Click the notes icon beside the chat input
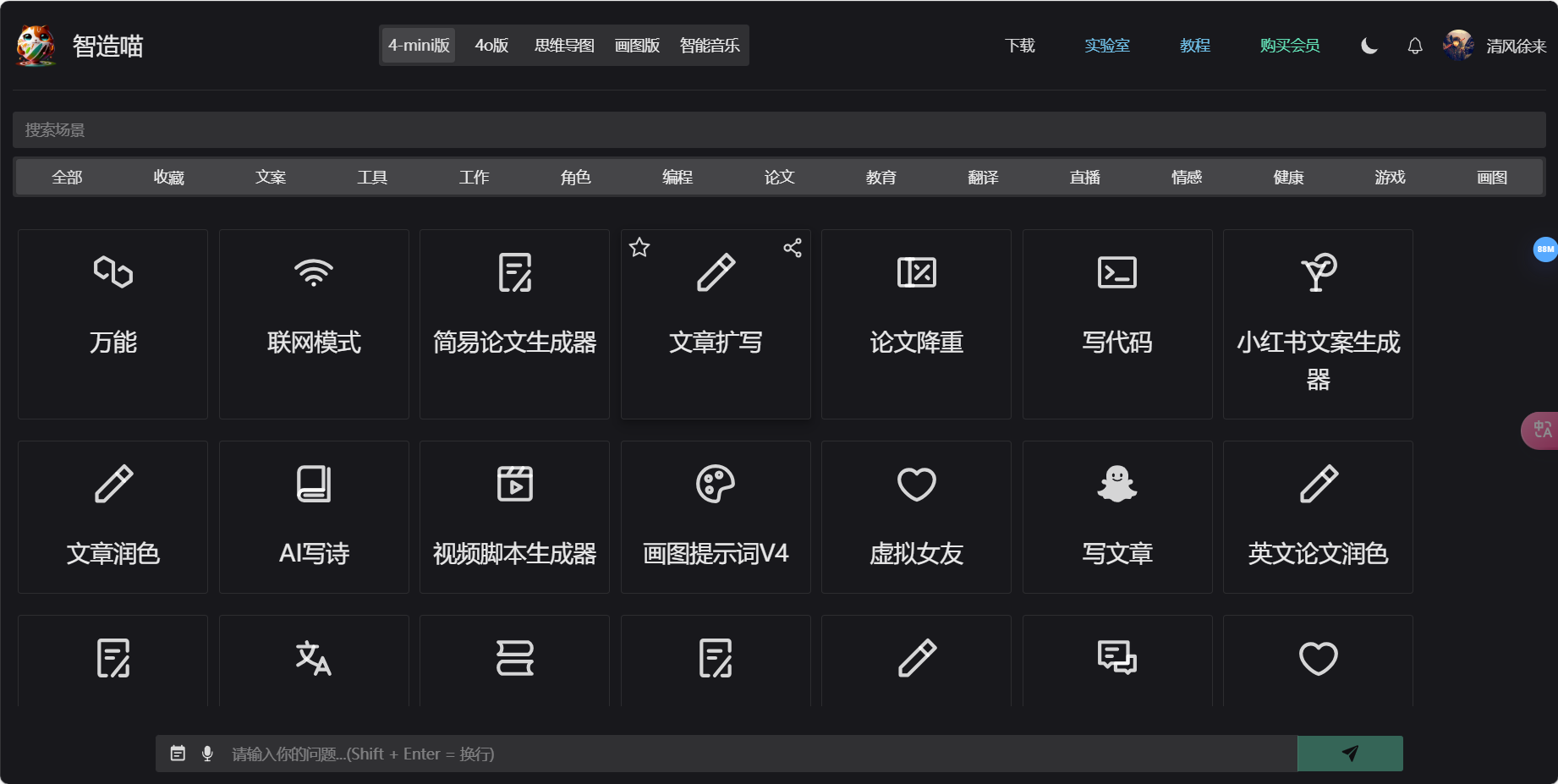 coord(178,753)
